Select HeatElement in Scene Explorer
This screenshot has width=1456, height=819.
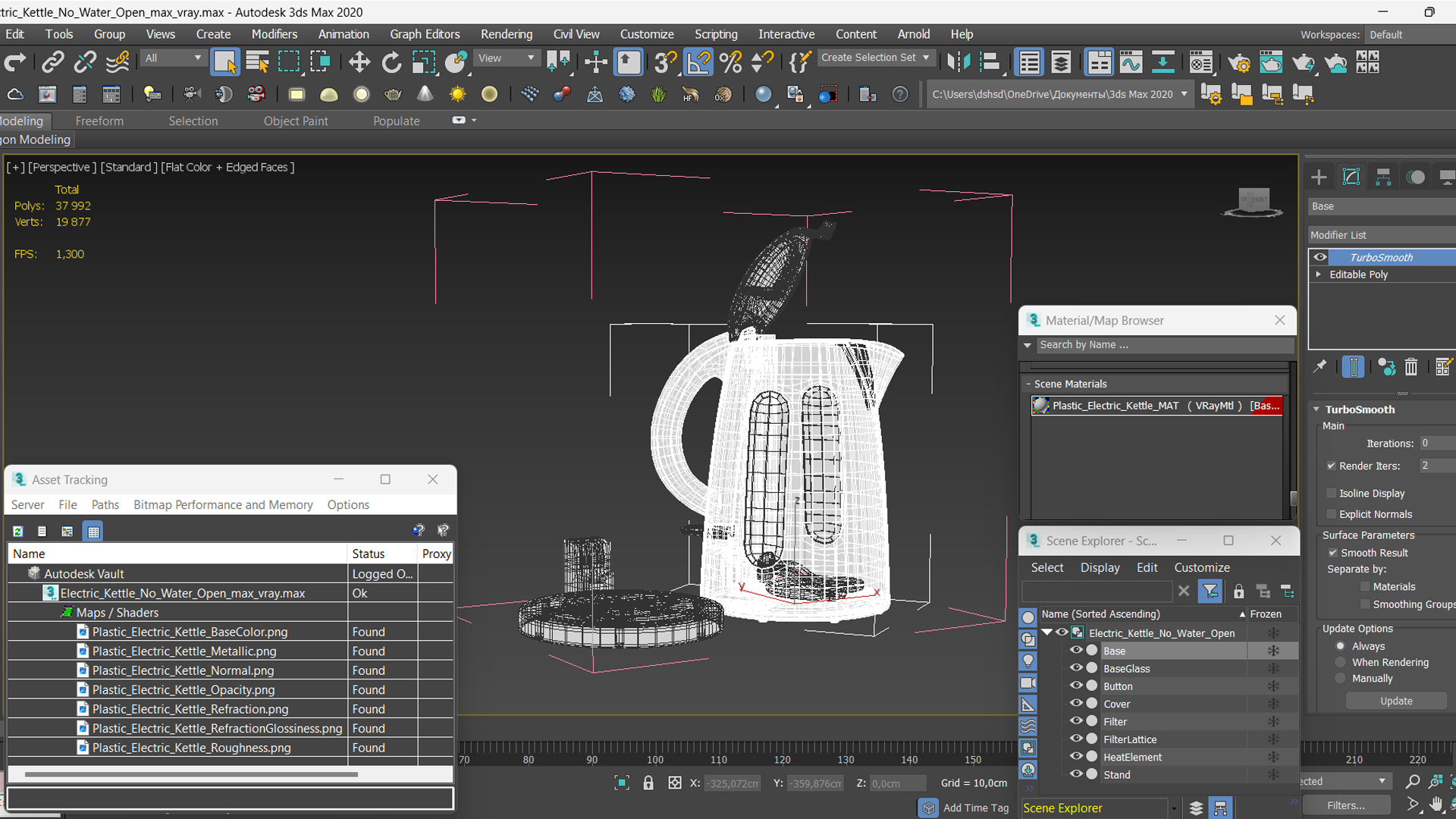tap(1132, 757)
